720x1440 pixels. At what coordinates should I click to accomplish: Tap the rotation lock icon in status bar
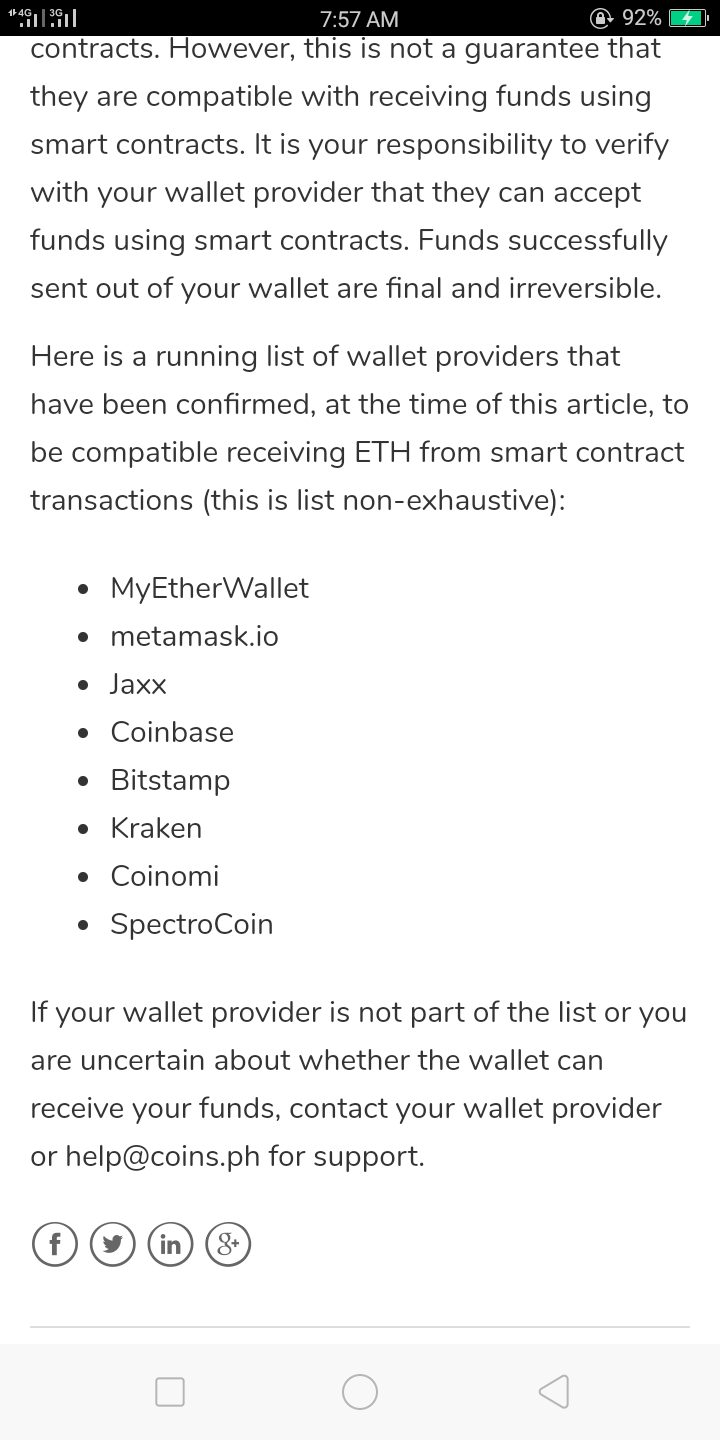tap(602, 18)
